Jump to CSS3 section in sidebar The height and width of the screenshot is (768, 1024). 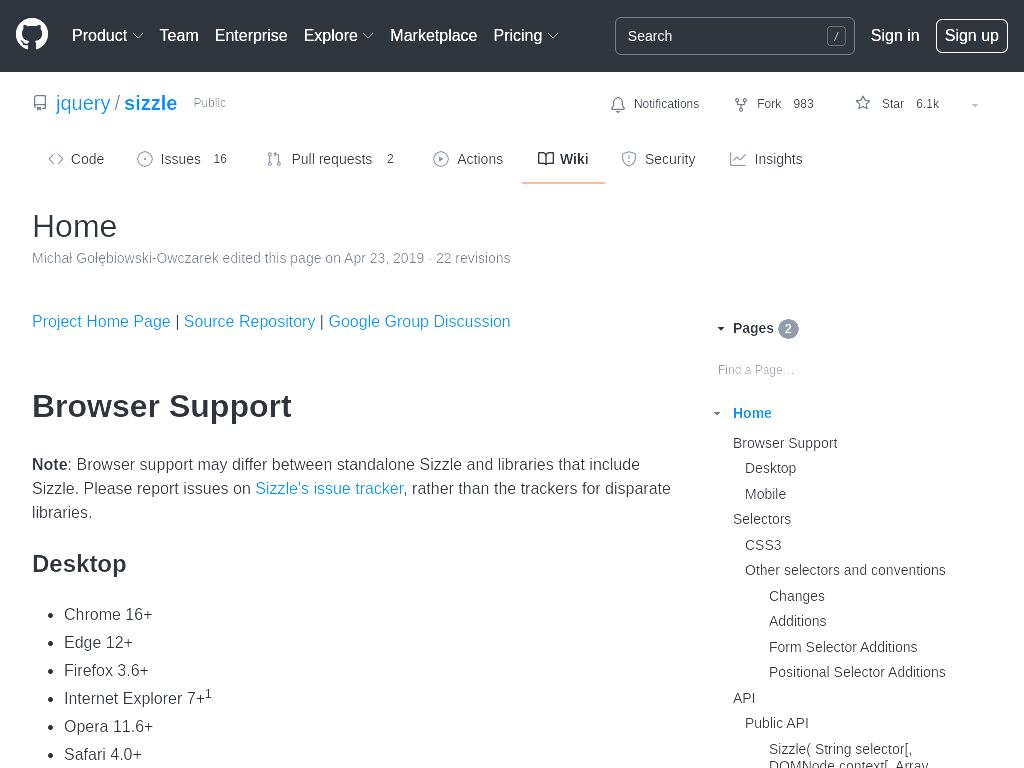click(x=763, y=545)
